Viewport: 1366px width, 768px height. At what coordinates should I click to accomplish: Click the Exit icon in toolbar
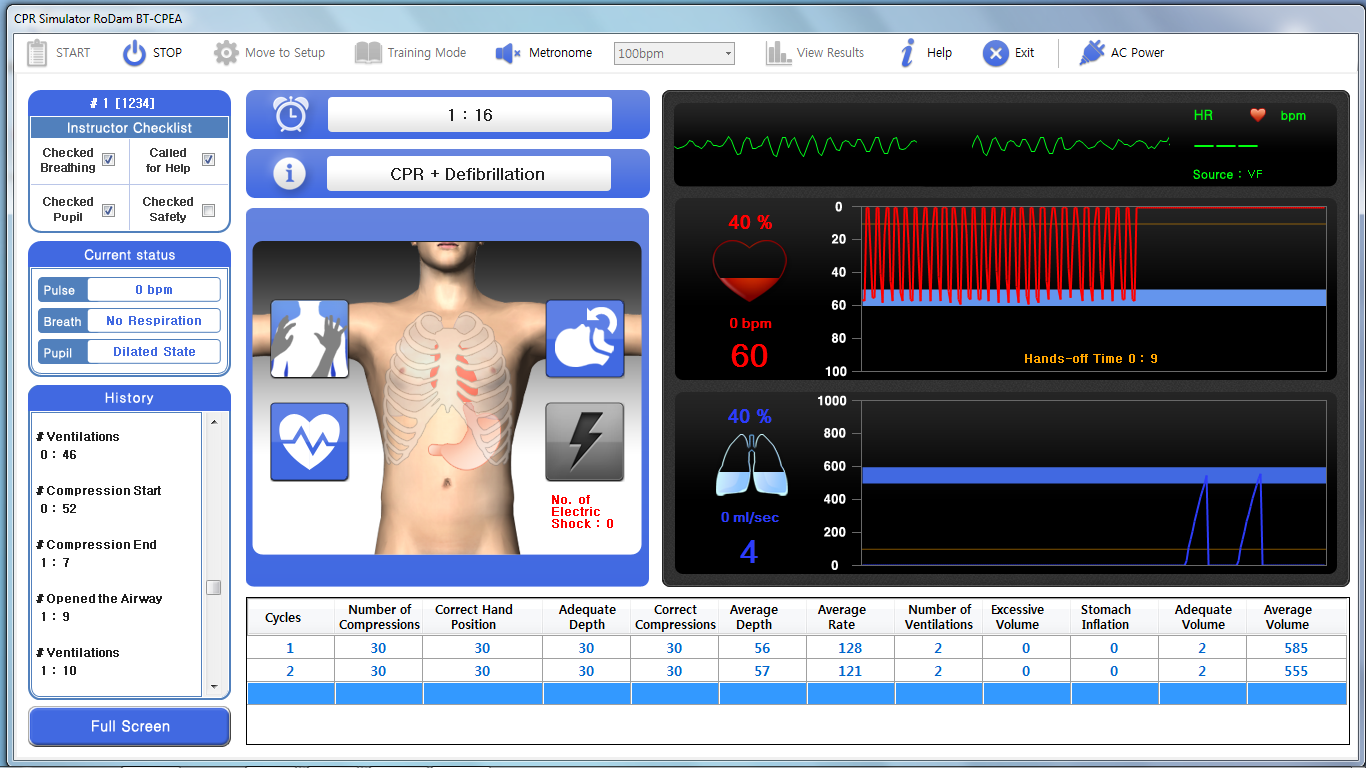pyautogui.click(x=995, y=53)
